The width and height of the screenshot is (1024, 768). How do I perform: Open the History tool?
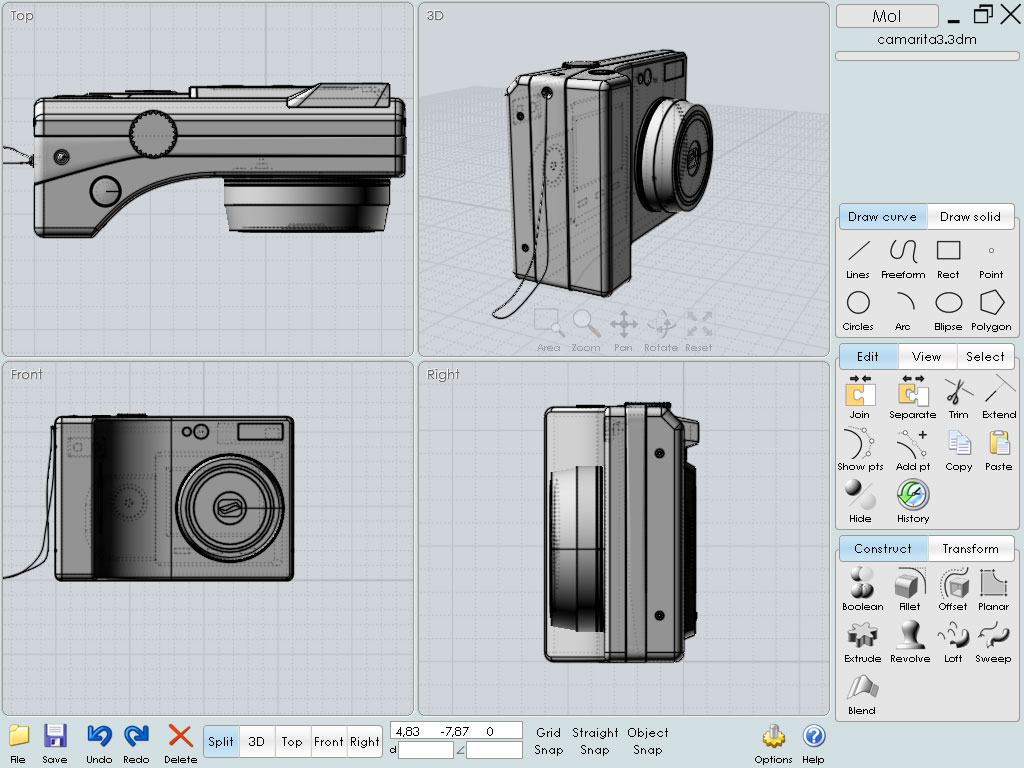(912, 495)
